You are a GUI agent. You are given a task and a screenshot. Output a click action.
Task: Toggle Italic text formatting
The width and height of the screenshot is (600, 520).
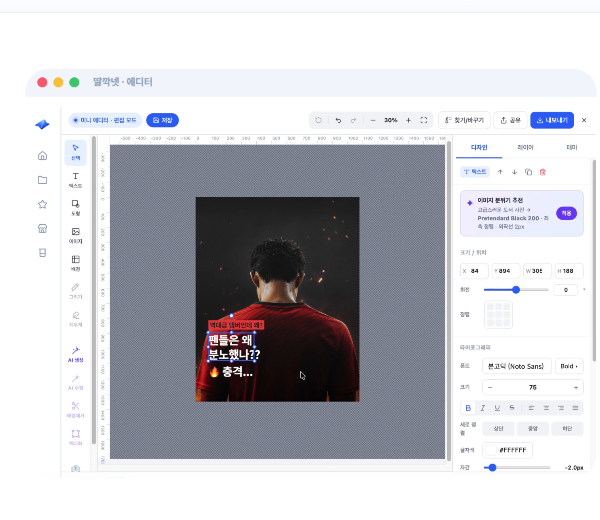point(483,408)
